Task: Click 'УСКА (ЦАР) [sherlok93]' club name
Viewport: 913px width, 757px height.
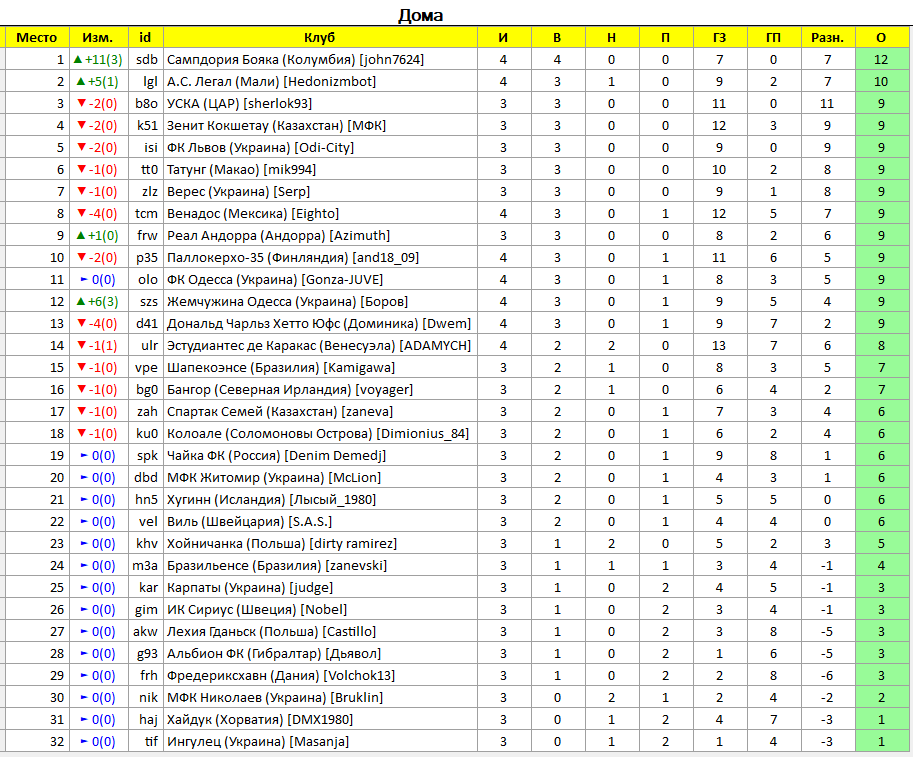Action: (239, 104)
